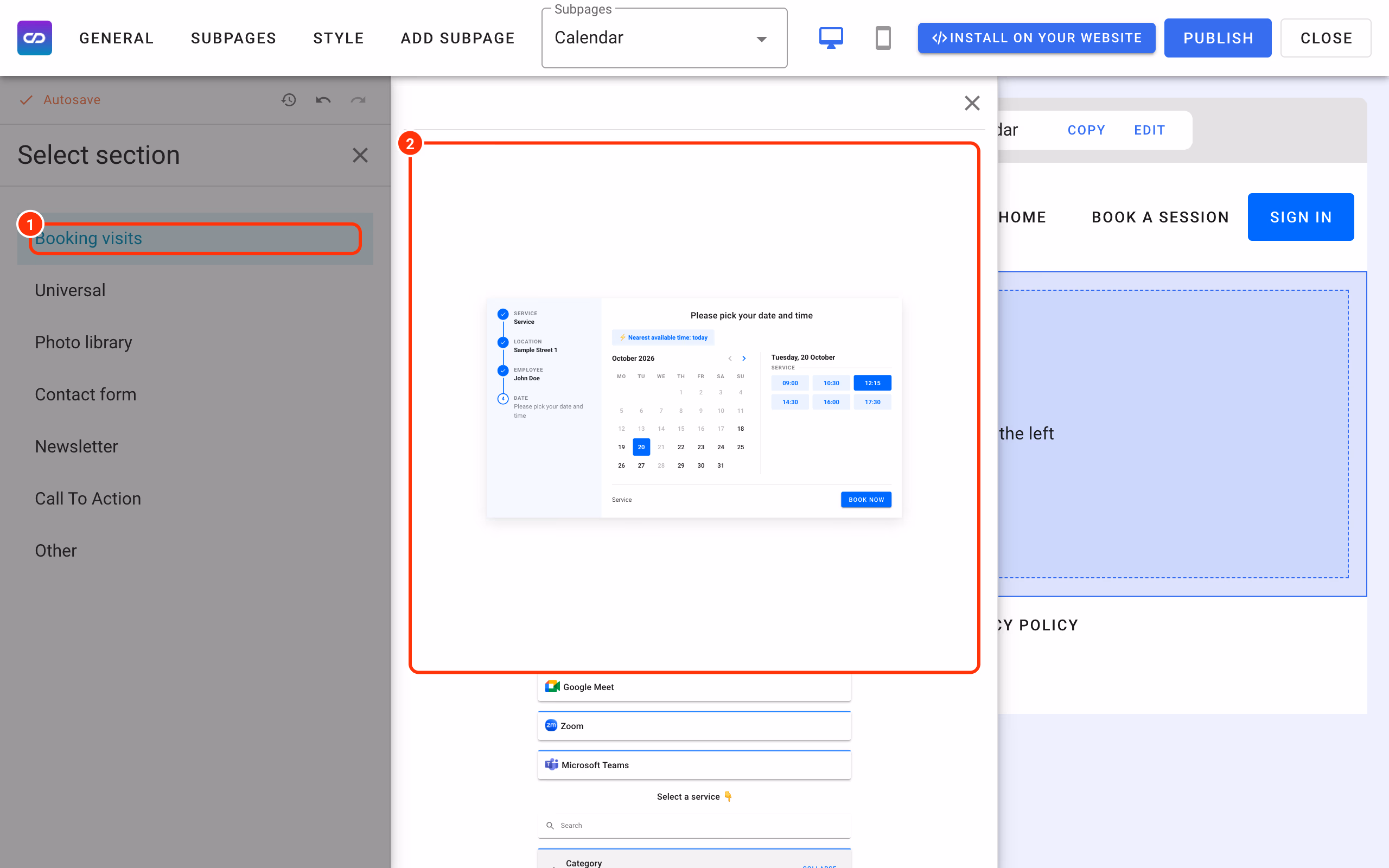Select the Zoom option

pyautogui.click(x=694, y=726)
